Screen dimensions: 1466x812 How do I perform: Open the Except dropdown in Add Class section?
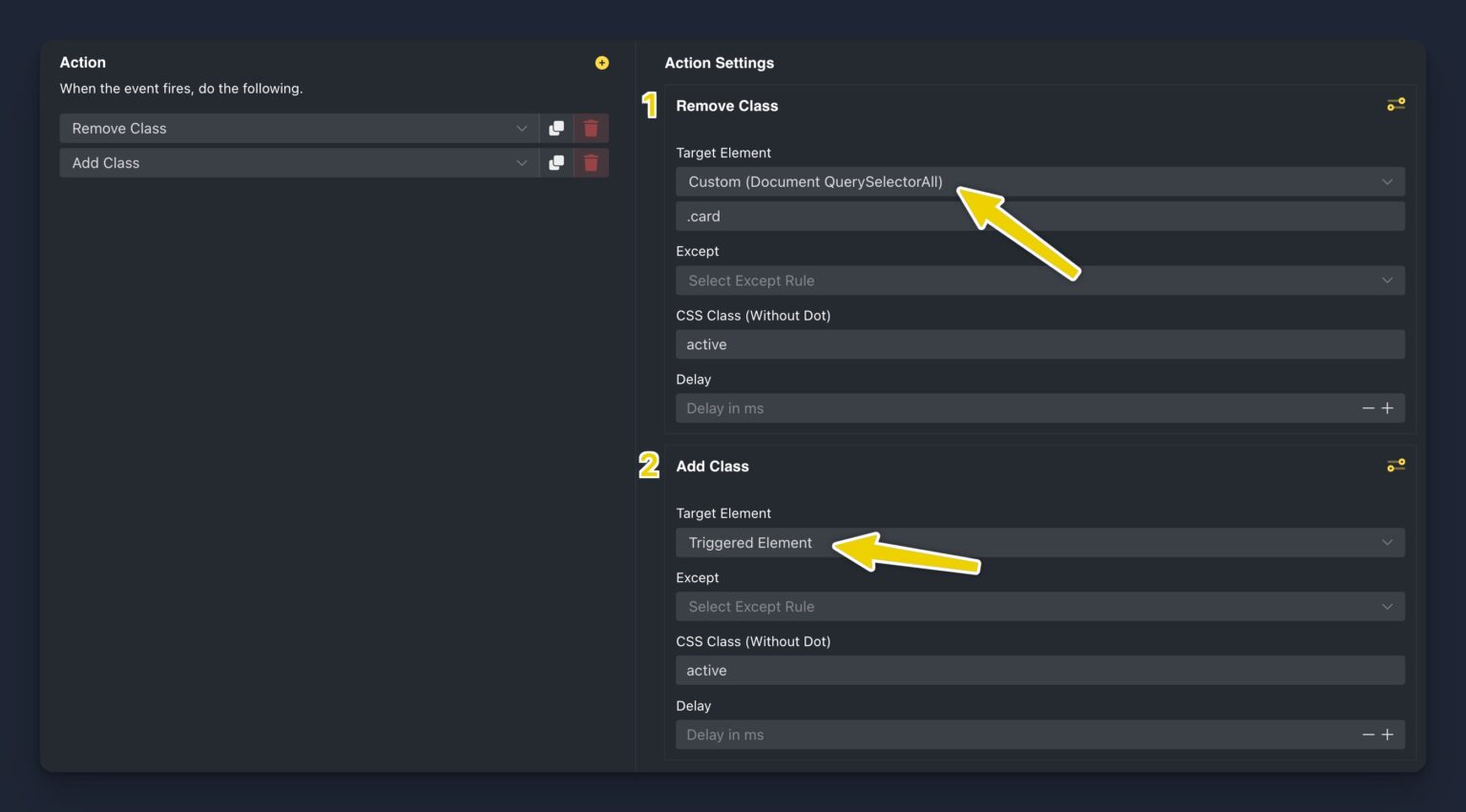click(1040, 606)
